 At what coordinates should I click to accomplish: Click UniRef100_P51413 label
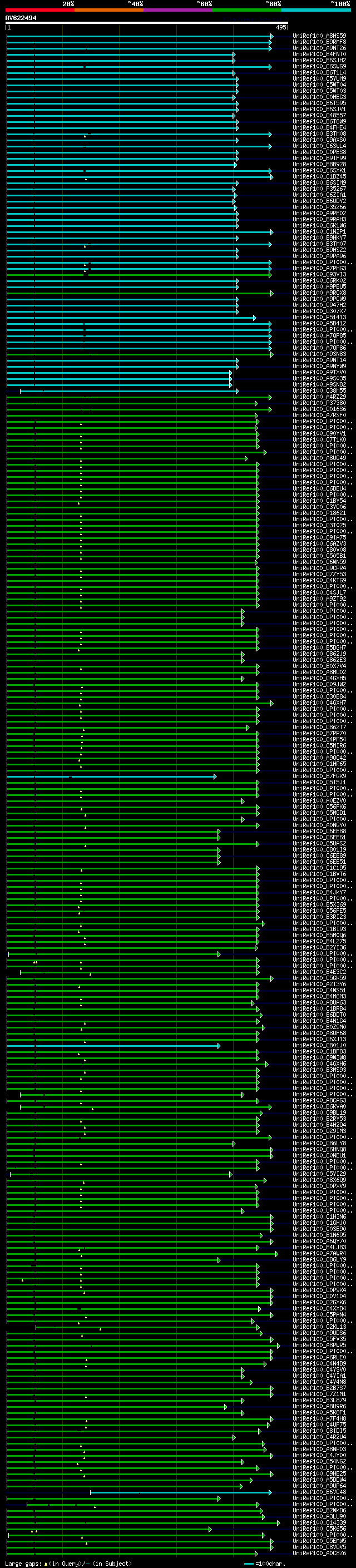point(319,317)
